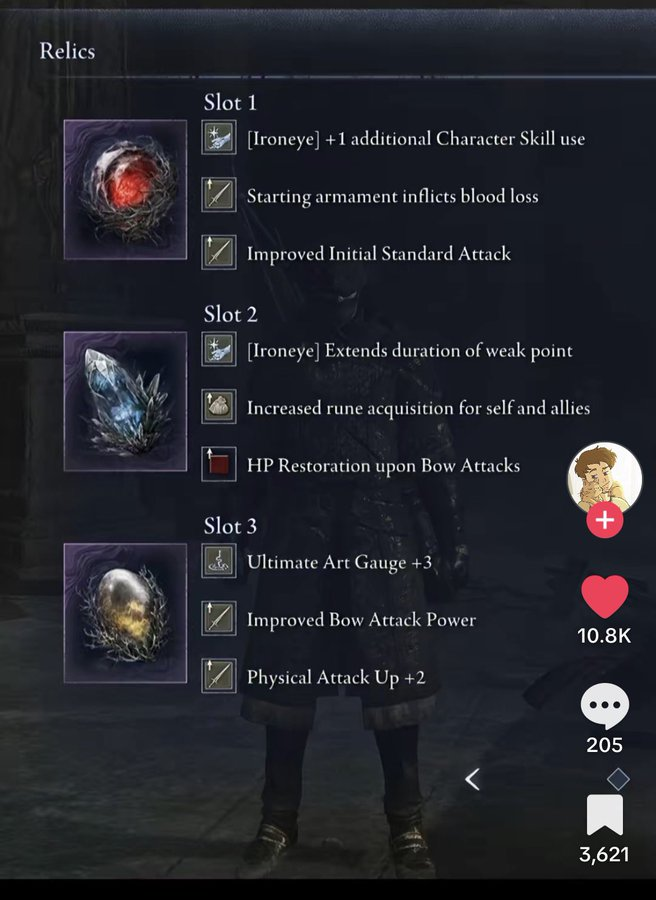Click the heart like icon
This screenshot has height=900, width=656.
click(x=604, y=597)
